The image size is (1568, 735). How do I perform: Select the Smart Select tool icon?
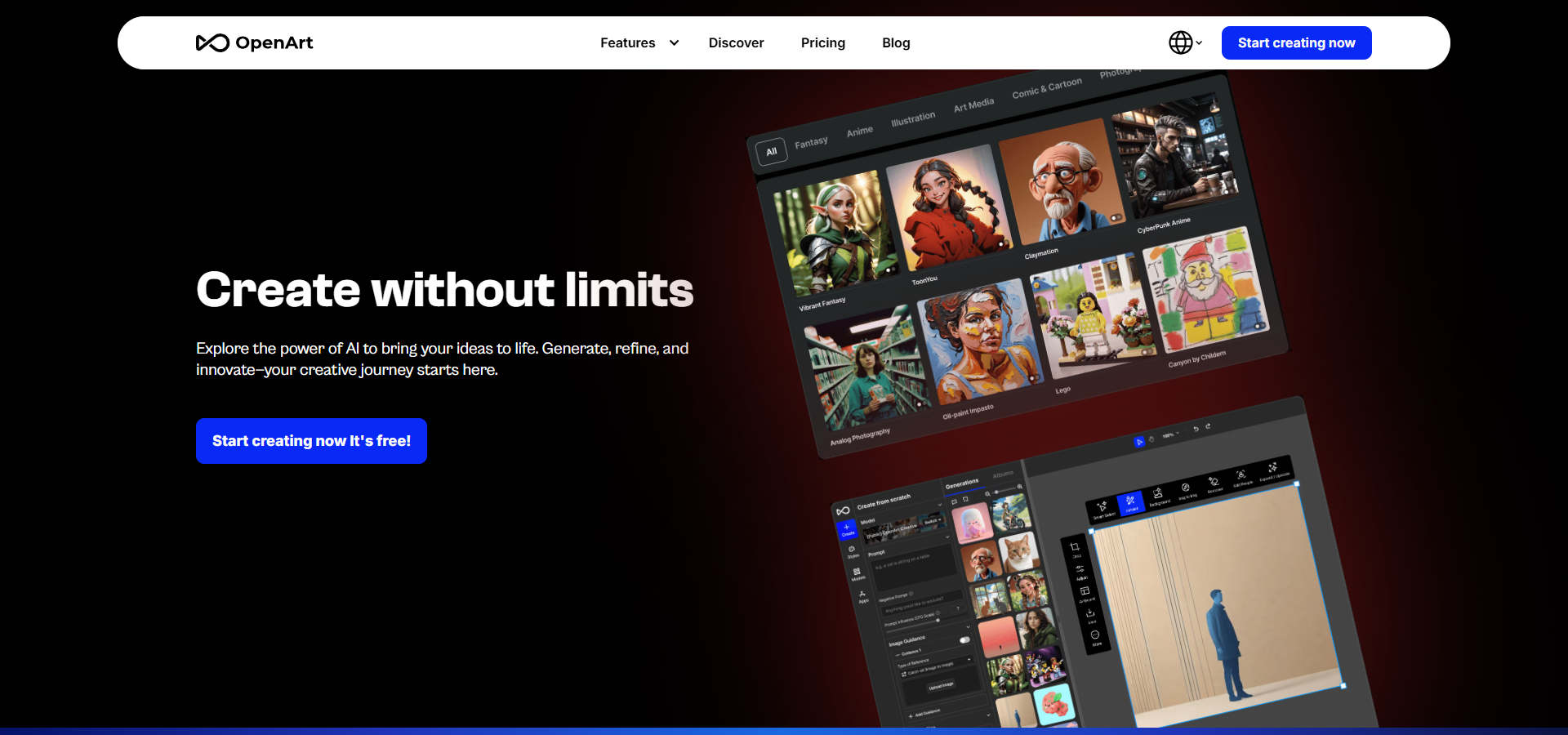[1102, 508]
